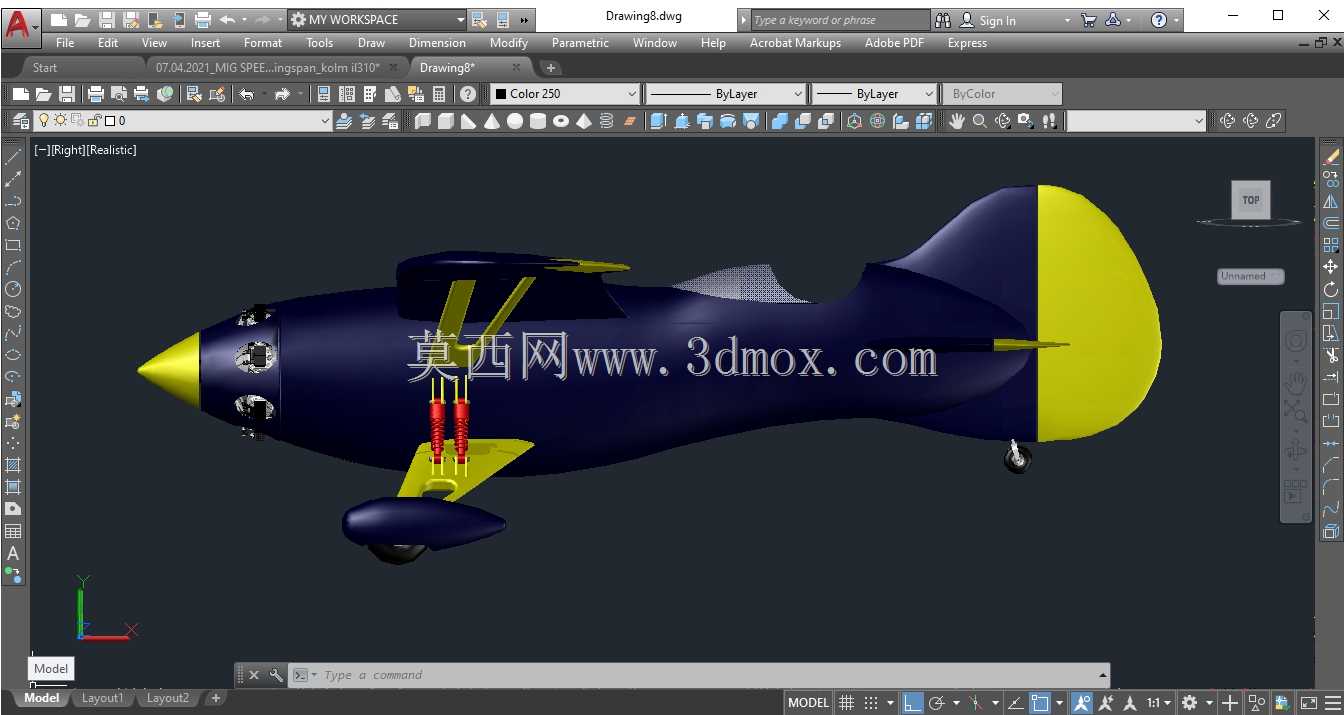1344x715 pixels.
Task: Click the [-] viewport control label
Action: point(42,150)
